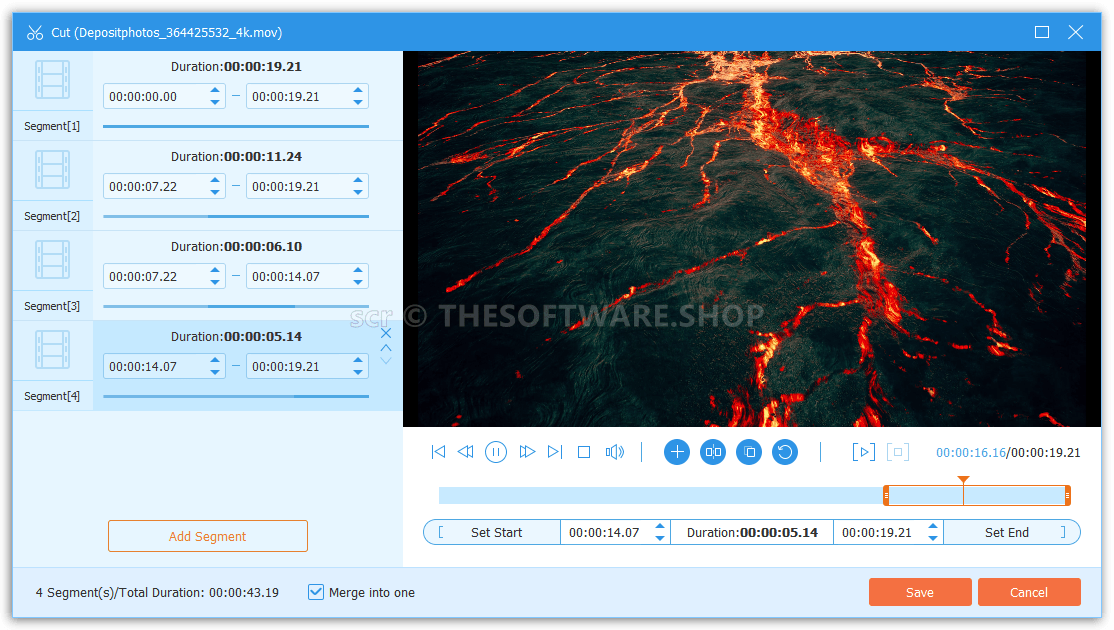
Task: Save the cut settings
Action: coord(919,592)
